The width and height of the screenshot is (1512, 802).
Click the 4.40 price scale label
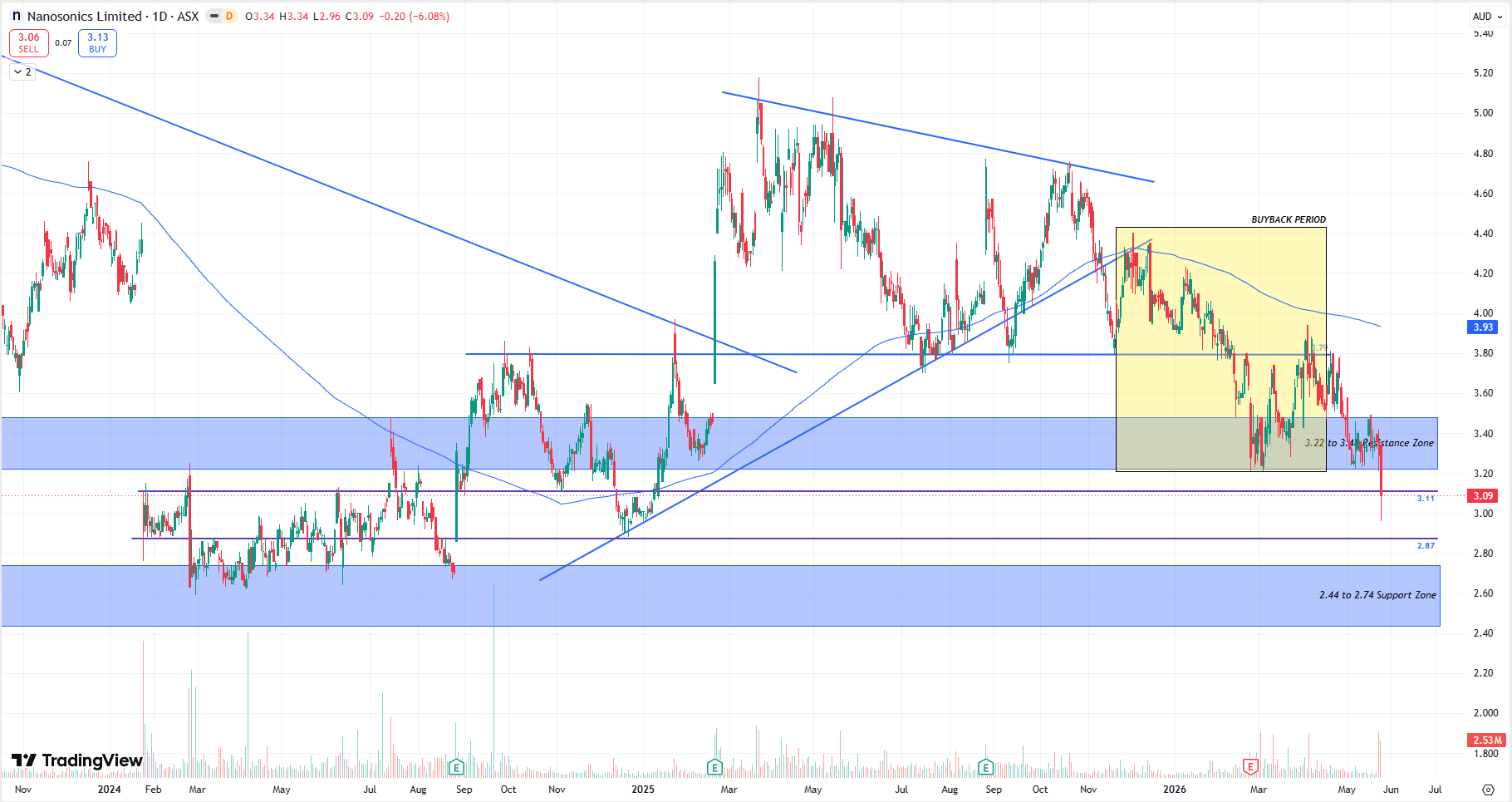pyautogui.click(x=1483, y=234)
